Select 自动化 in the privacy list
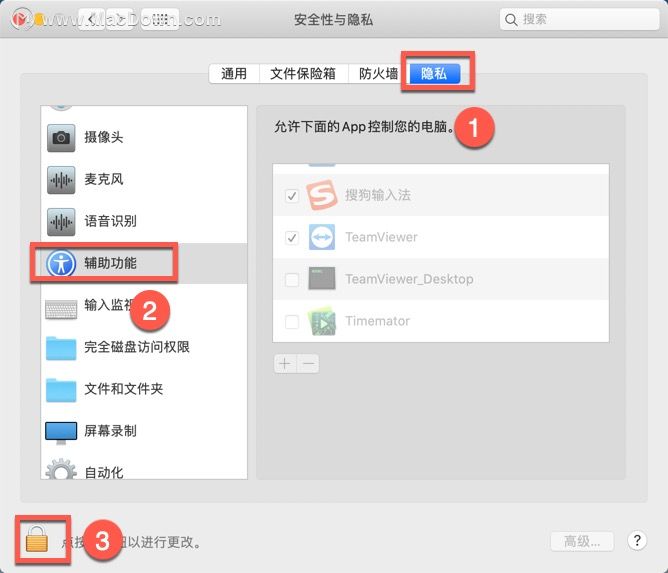The height and width of the screenshot is (573, 668). pyautogui.click(x=144, y=468)
